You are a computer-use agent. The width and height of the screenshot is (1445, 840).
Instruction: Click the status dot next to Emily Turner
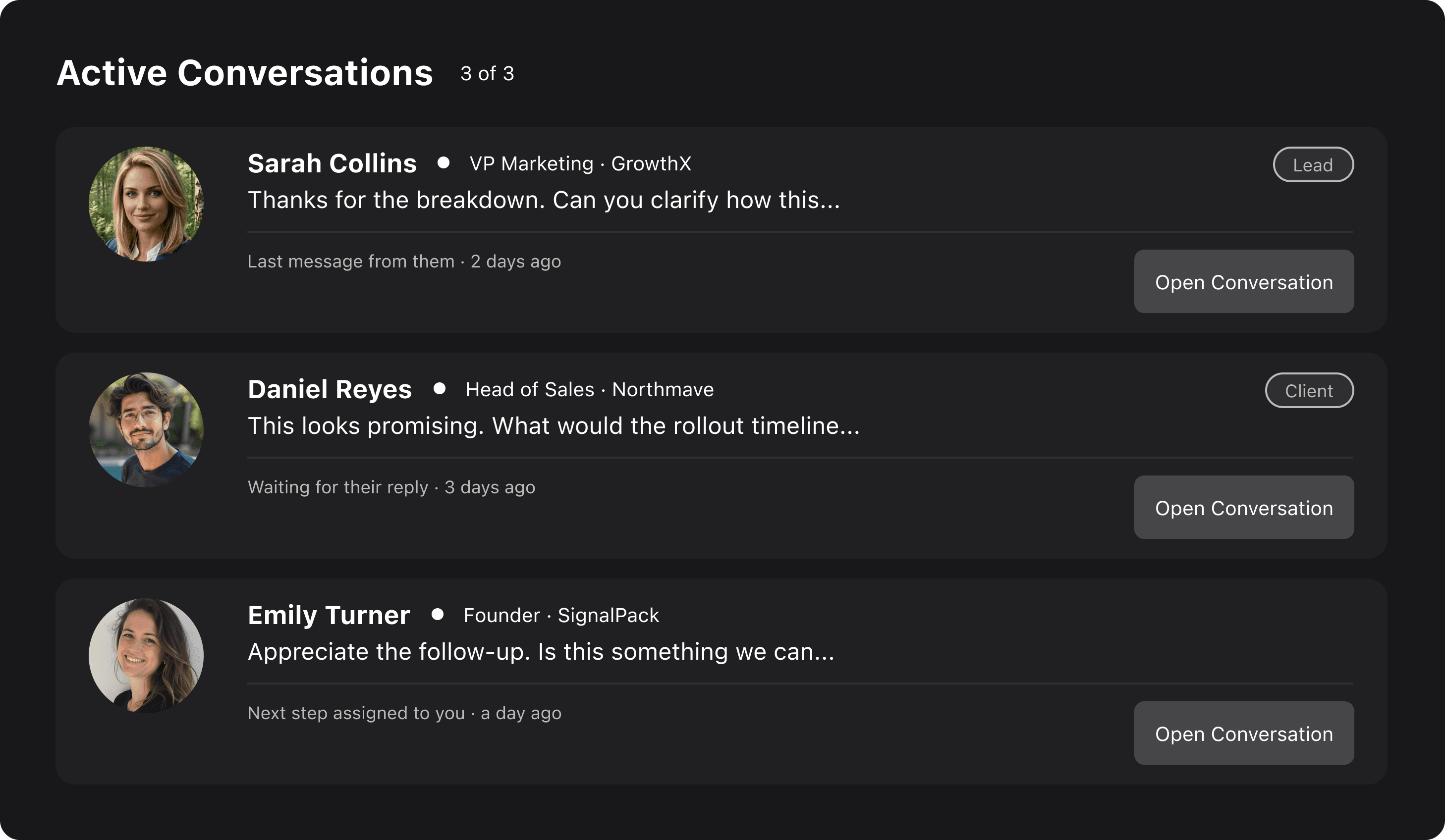point(438,615)
